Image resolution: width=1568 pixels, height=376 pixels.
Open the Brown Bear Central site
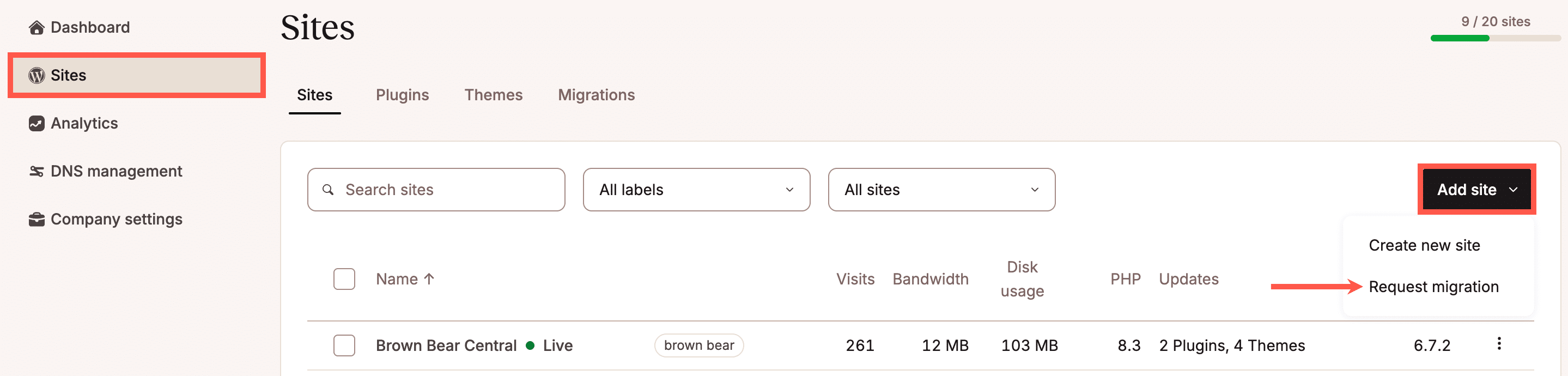point(446,345)
